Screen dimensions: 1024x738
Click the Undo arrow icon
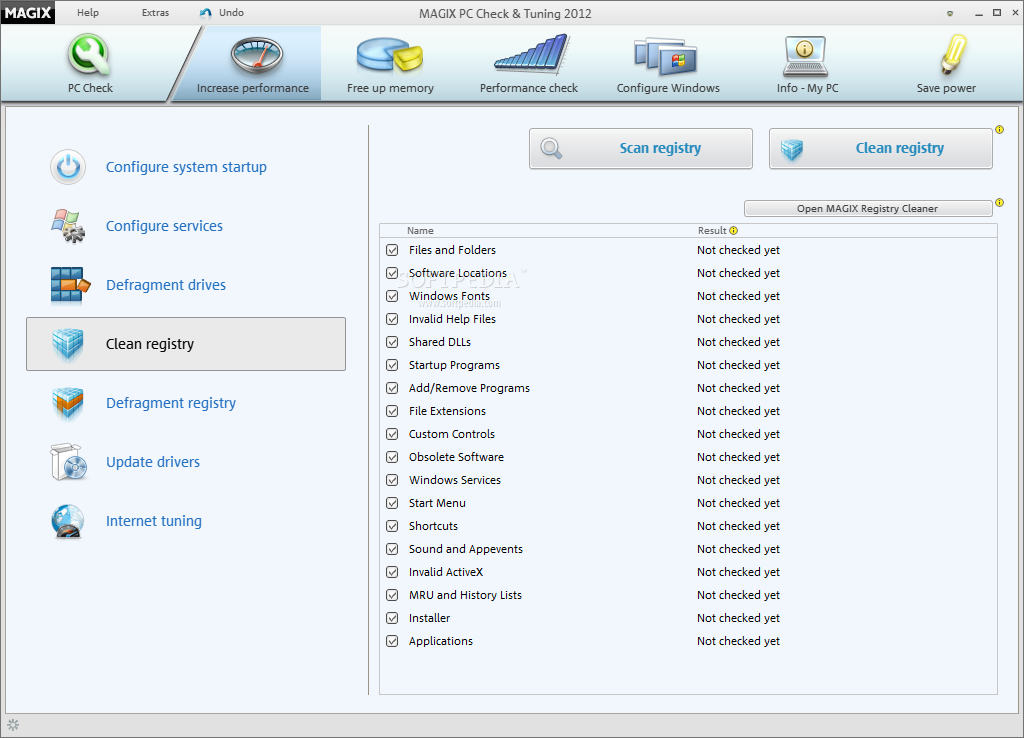[206, 13]
